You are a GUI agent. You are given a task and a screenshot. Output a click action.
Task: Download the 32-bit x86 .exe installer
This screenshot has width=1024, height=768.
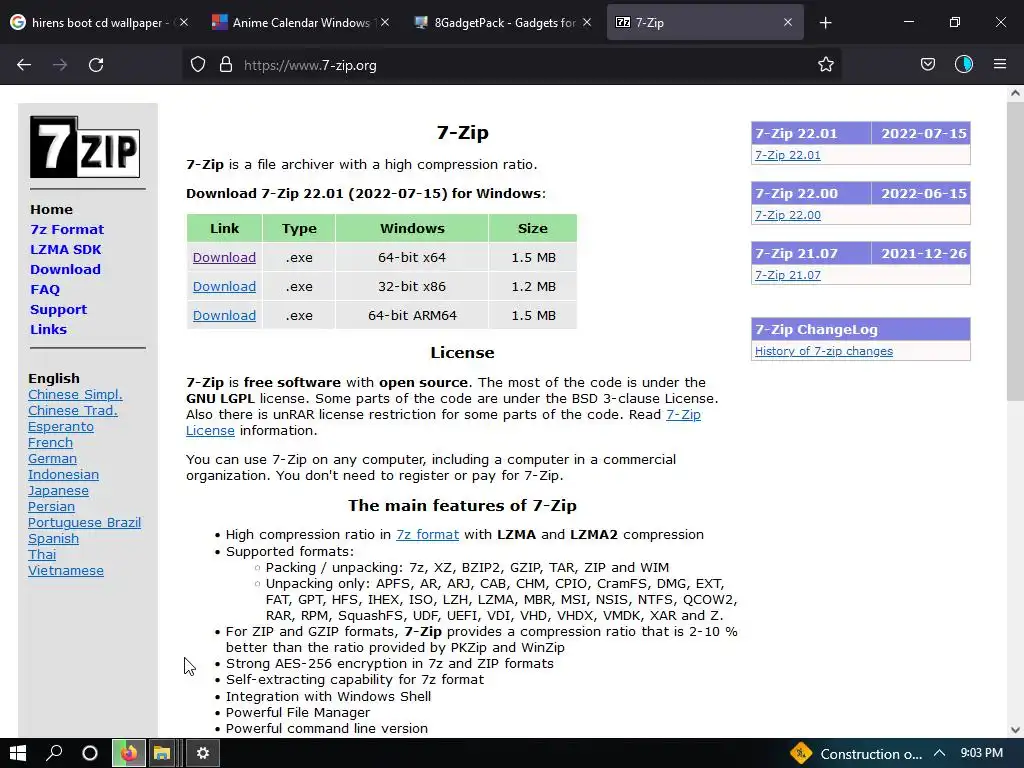pyautogui.click(x=224, y=286)
